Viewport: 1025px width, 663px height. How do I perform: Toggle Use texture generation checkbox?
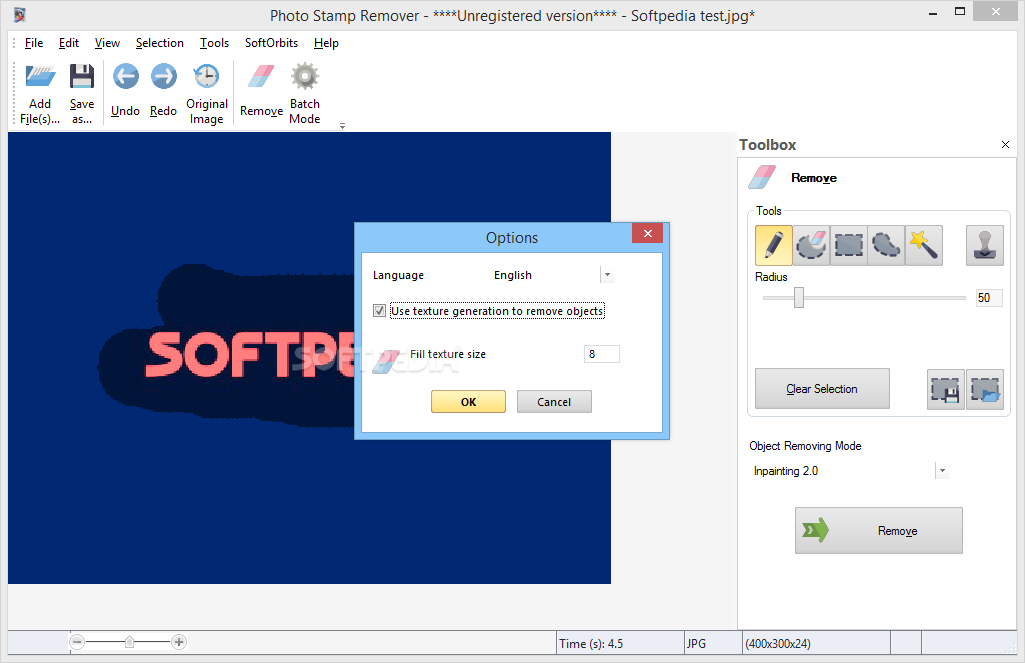click(379, 311)
